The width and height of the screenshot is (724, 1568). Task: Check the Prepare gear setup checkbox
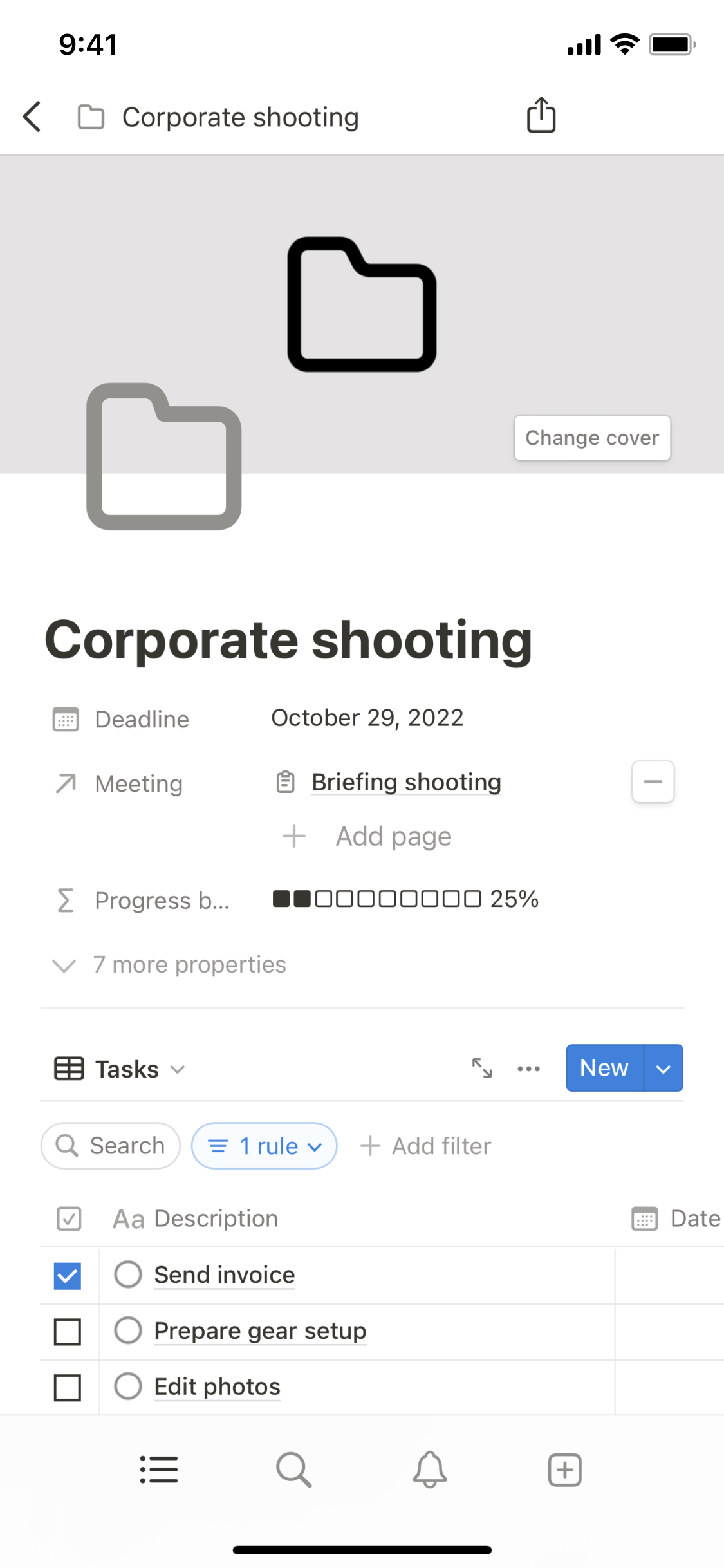click(x=68, y=1332)
